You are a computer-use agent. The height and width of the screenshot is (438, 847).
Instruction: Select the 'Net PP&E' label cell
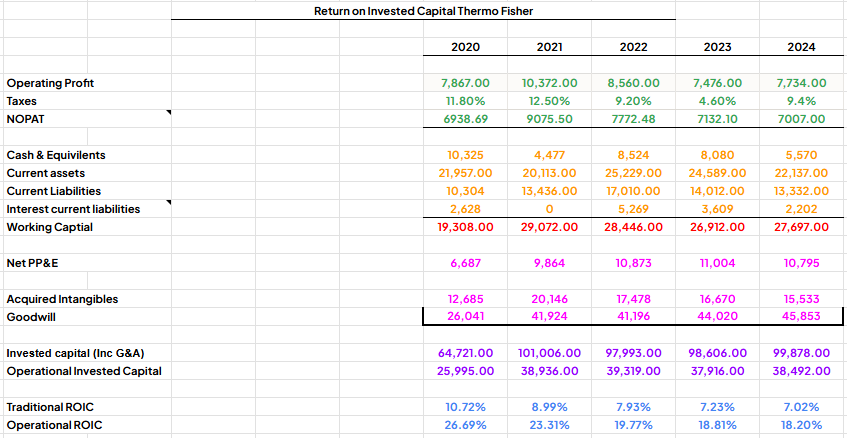coord(30,263)
